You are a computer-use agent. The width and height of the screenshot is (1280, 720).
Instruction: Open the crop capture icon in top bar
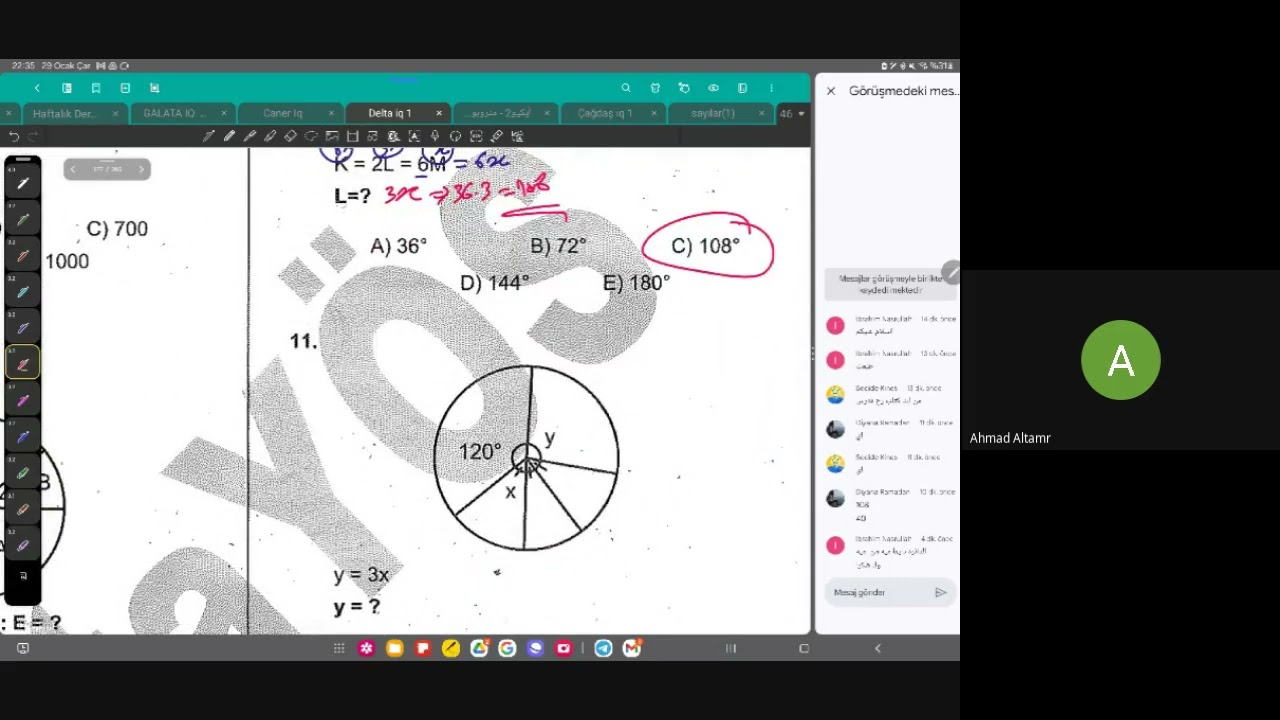click(x=154, y=88)
